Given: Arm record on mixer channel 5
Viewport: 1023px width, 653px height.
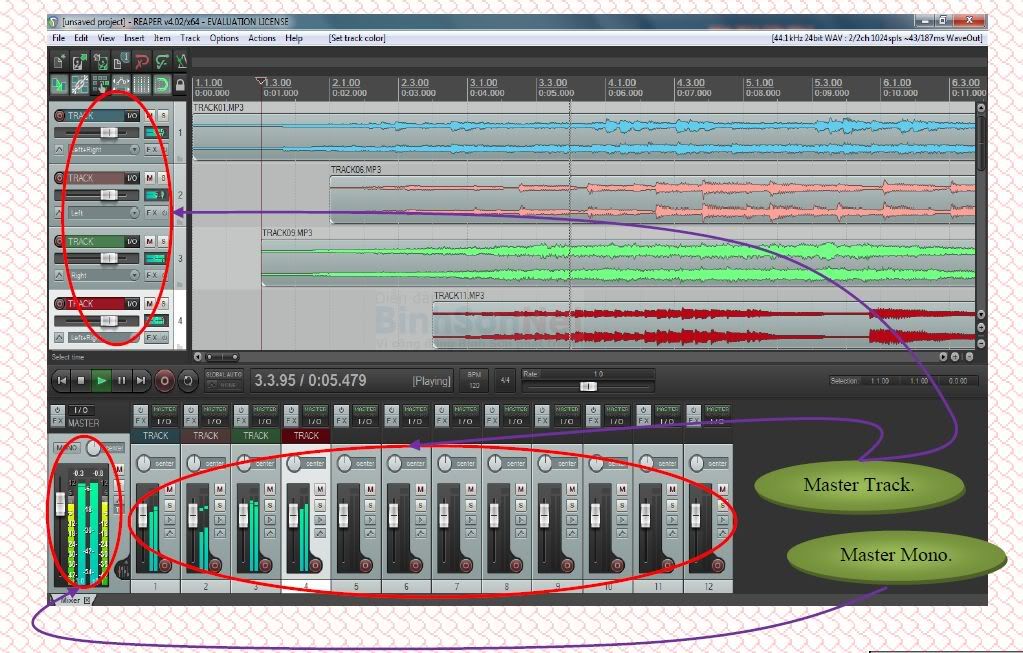Looking at the screenshot, I should [x=365, y=565].
